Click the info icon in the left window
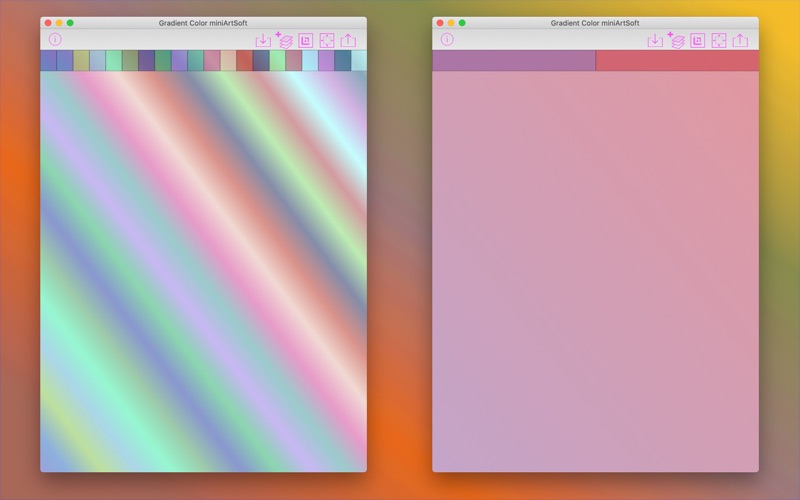The width and height of the screenshot is (800, 500). 55,40
